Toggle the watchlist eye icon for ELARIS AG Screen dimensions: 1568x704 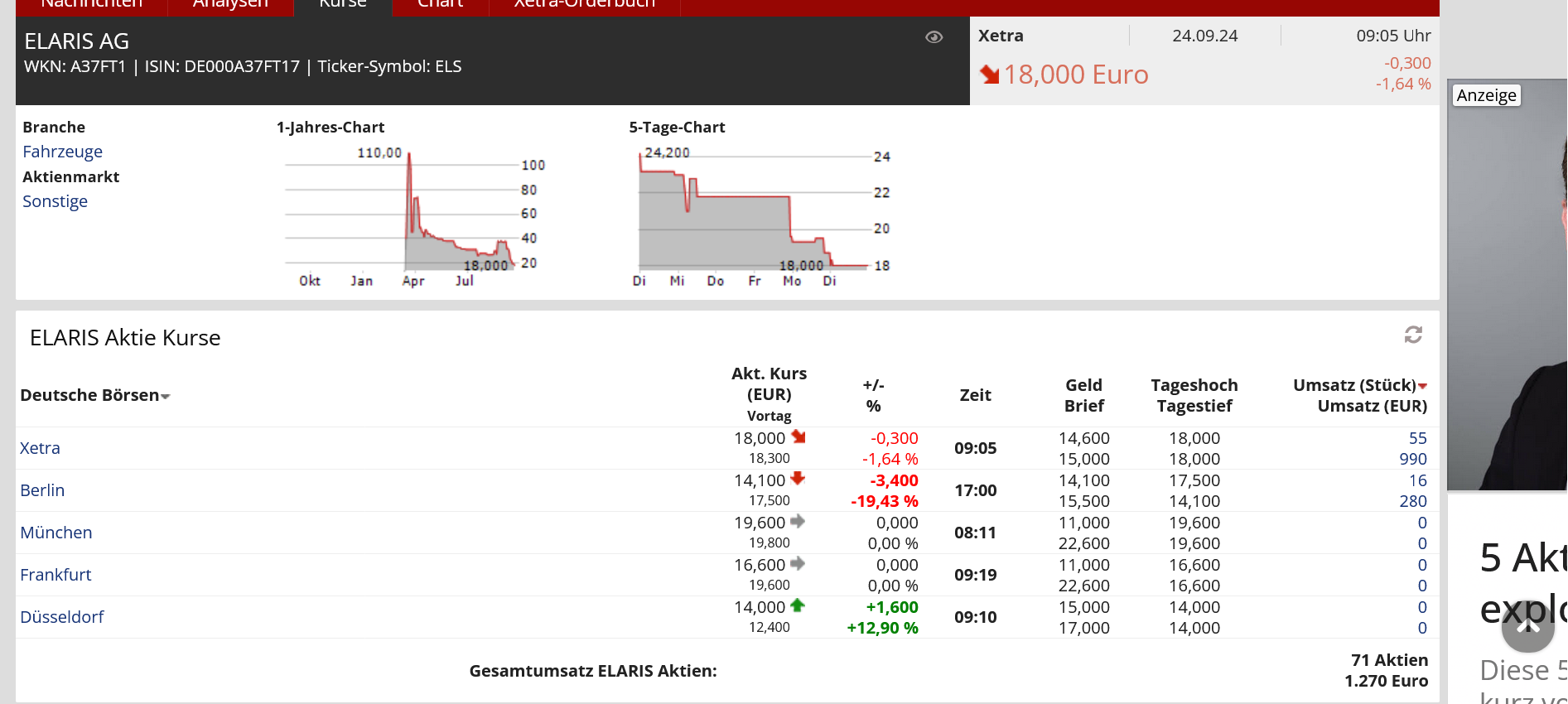point(934,37)
